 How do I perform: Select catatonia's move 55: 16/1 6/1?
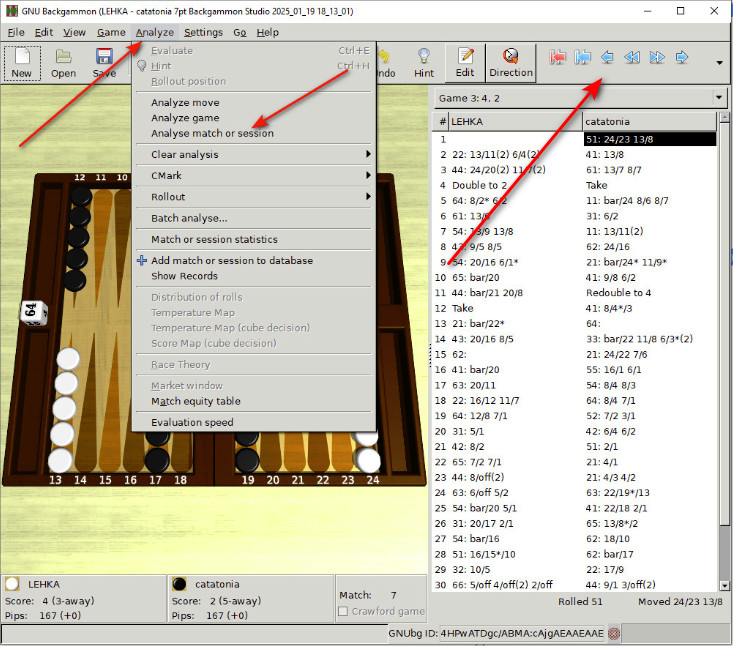(x=613, y=370)
